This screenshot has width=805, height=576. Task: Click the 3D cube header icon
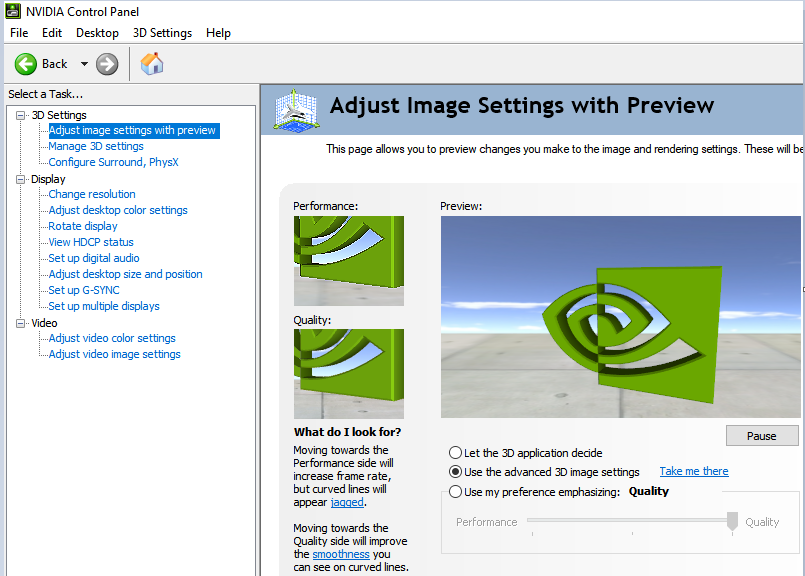click(x=296, y=110)
